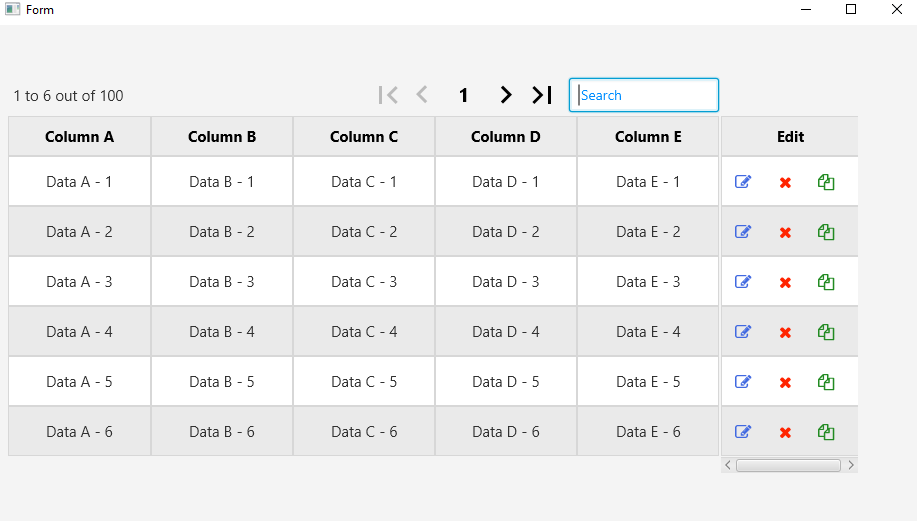The height and width of the screenshot is (521, 917).
Task: Select the Column E header
Action: coord(648,137)
